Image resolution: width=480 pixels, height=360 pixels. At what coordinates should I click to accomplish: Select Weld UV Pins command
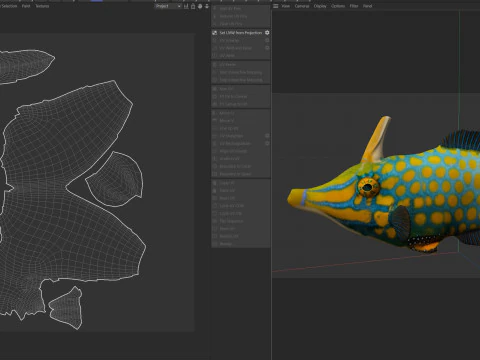tap(241, 8)
